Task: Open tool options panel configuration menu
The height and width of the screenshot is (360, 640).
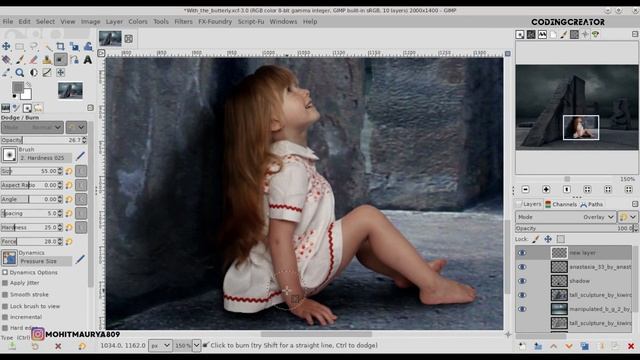Action: coord(91,108)
